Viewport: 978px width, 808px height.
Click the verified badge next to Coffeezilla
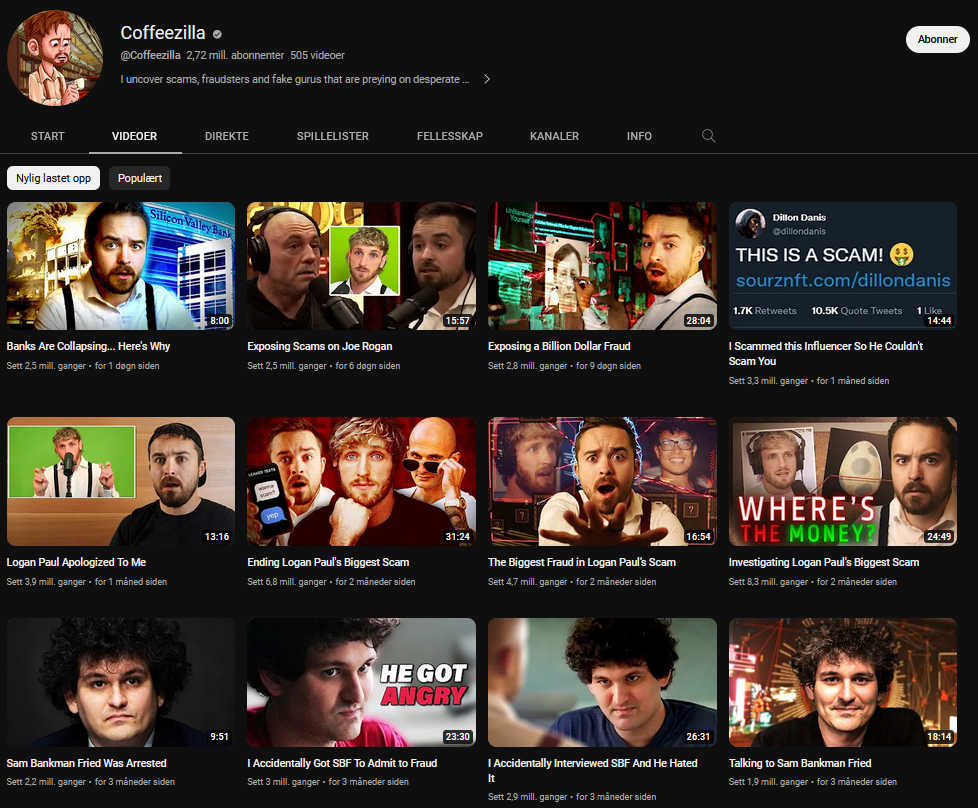click(x=218, y=34)
